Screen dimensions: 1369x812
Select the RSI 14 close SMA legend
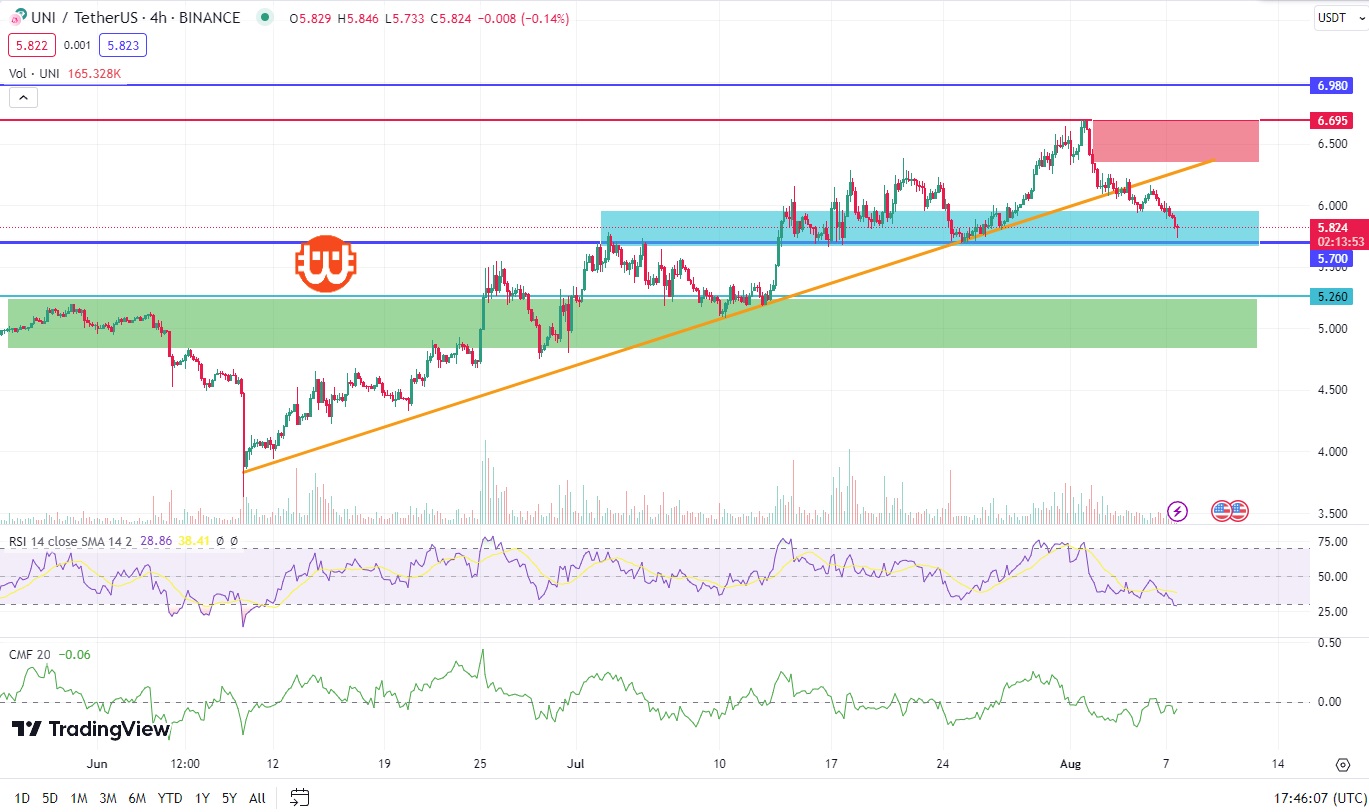(x=70, y=540)
